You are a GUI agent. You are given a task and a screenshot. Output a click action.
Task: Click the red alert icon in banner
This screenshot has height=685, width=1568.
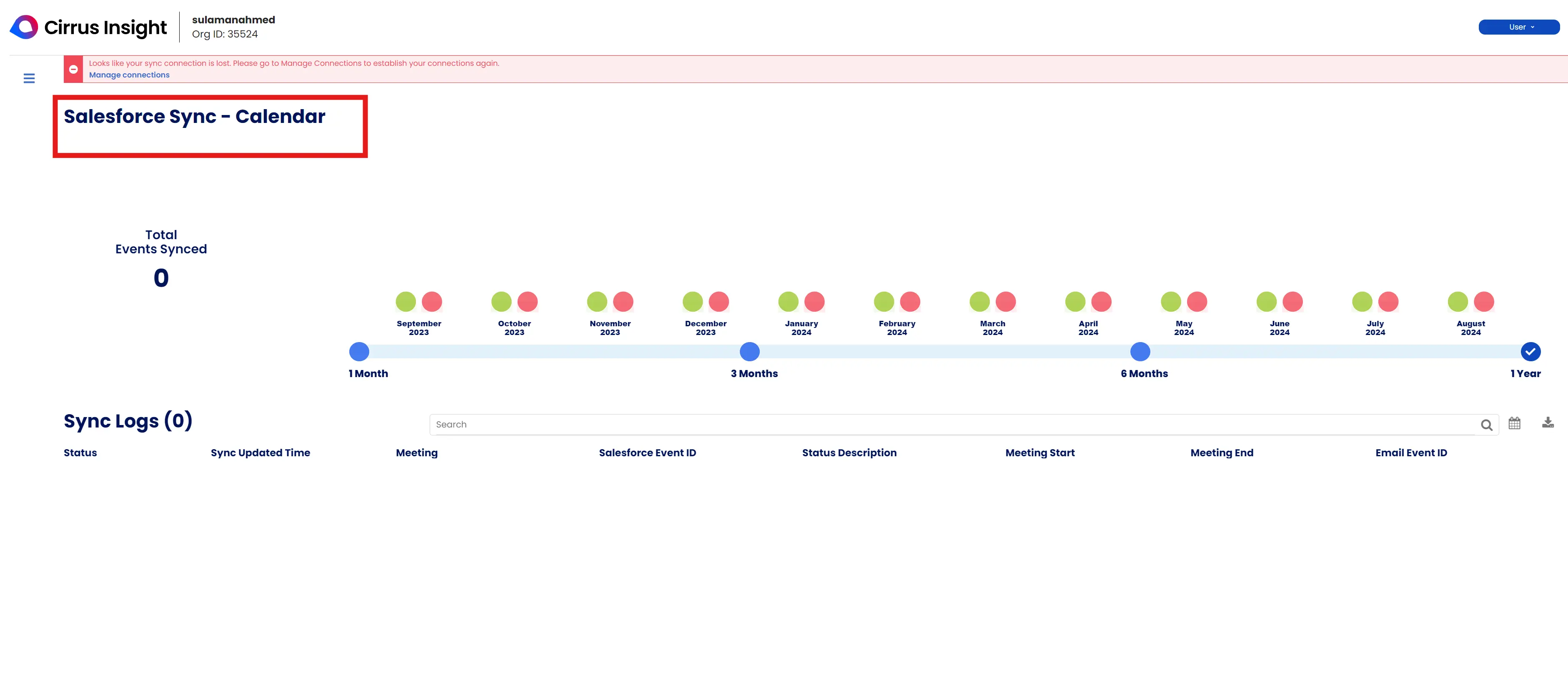tap(73, 69)
